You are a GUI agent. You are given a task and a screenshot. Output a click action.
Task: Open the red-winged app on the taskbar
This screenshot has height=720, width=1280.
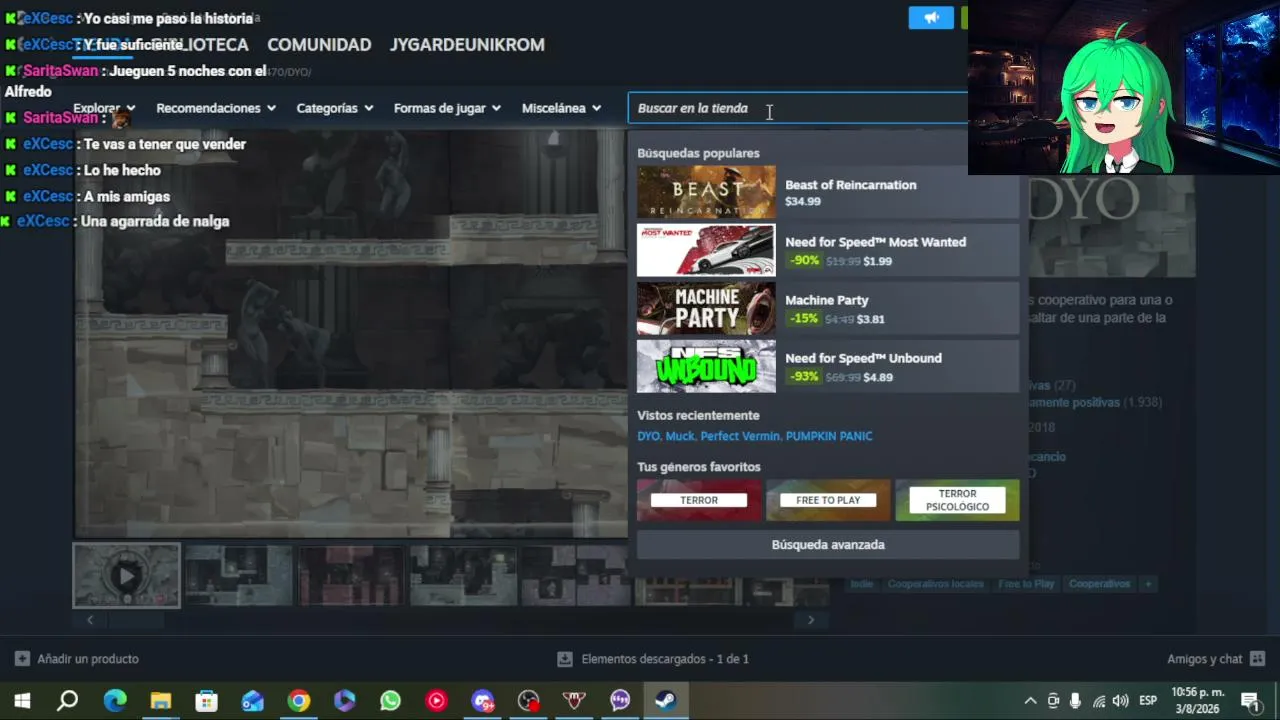tap(575, 701)
